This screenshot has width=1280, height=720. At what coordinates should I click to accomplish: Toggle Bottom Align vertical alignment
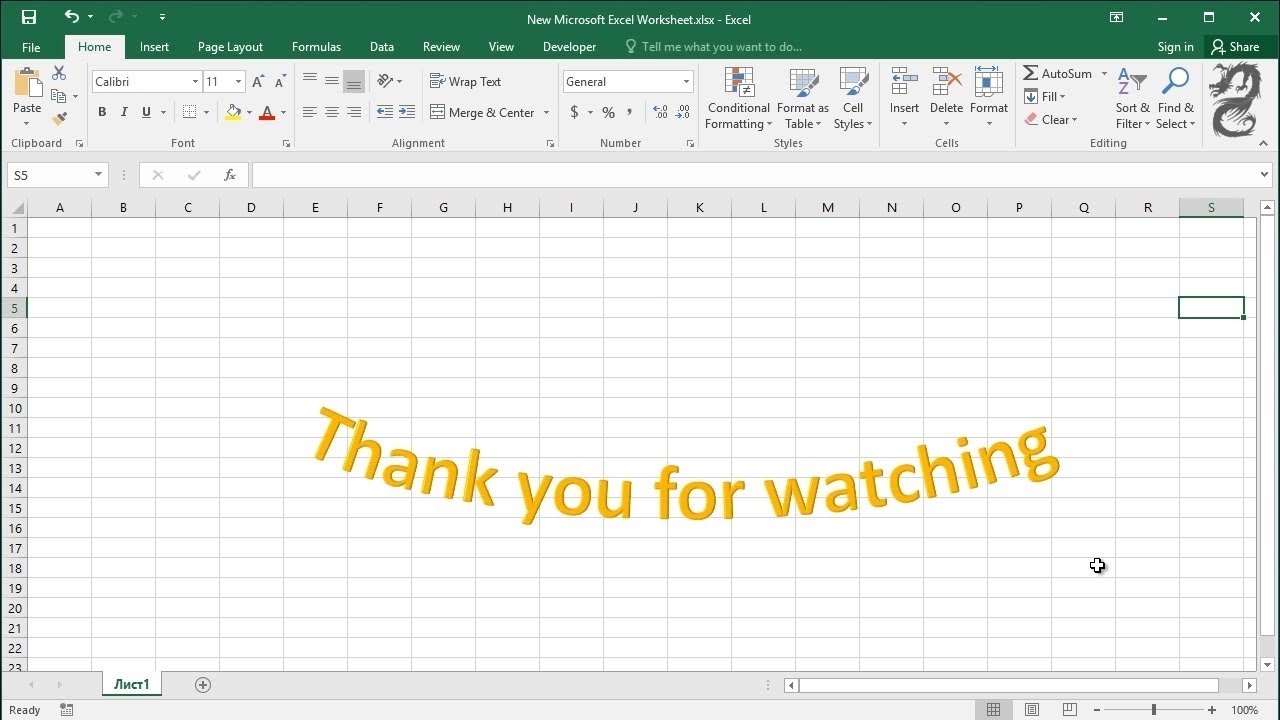[353, 82]
